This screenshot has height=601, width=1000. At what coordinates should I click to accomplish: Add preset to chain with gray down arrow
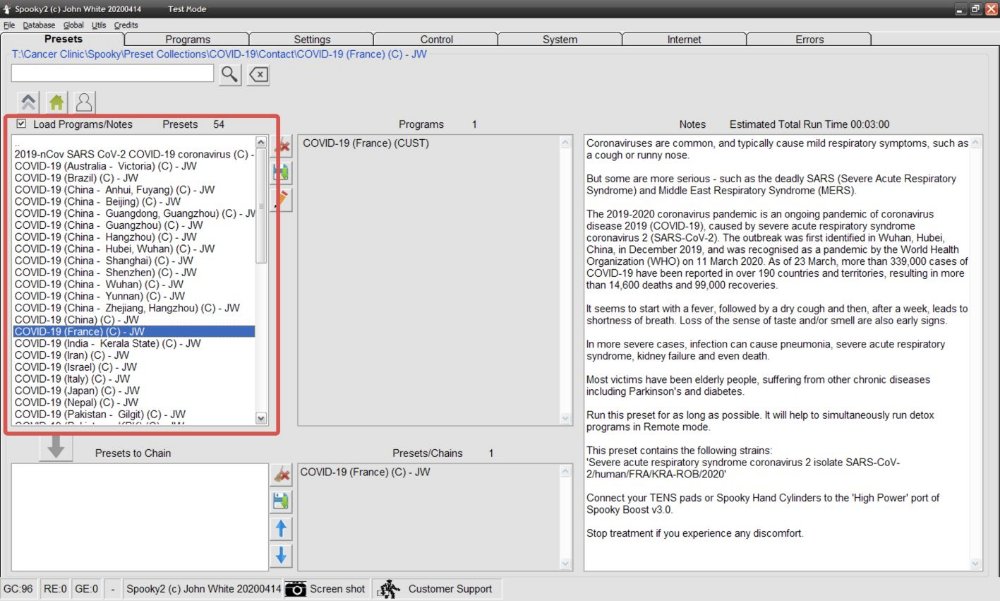click(x=56, y=449)
